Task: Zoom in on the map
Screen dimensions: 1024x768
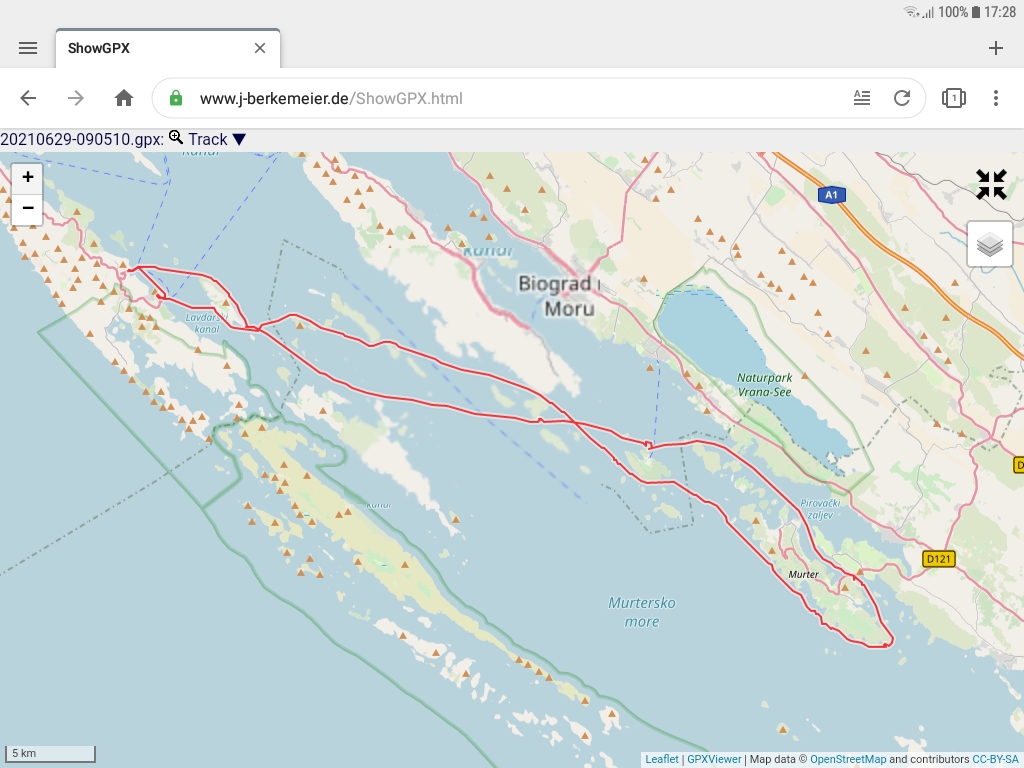Action: pyautogui.click(x=27, y=177)
